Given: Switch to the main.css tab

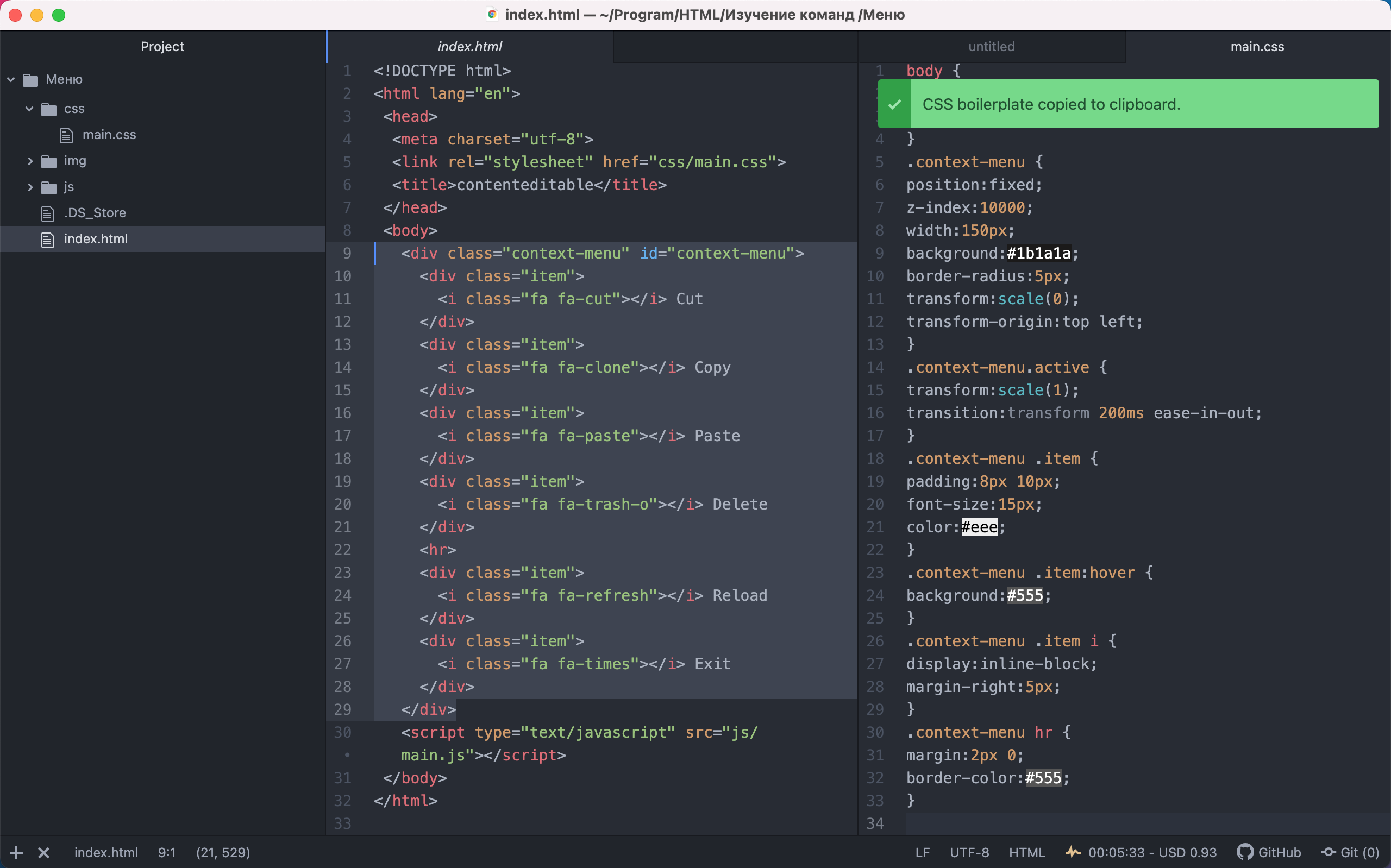Looking at the screenshot, I should [1257, 47].
